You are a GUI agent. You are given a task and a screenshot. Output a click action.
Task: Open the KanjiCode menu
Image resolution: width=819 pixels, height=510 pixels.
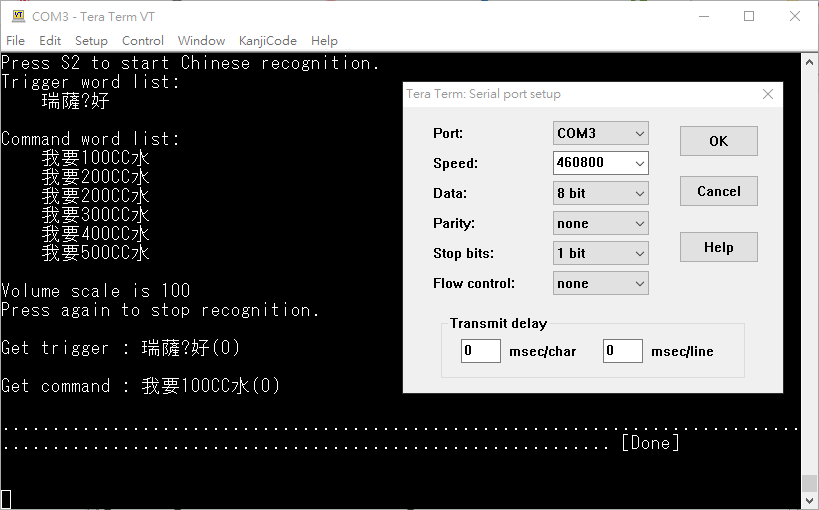click(267, 41)
